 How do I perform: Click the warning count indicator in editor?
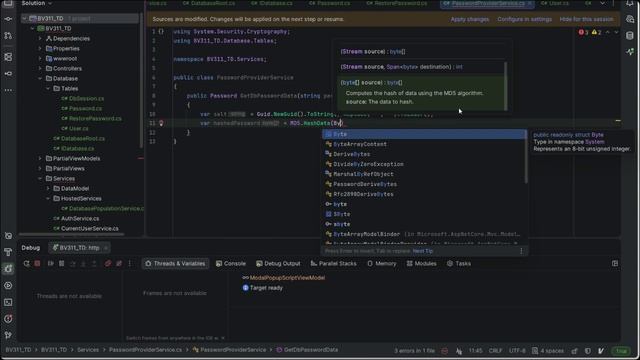(x=596, y=32)
